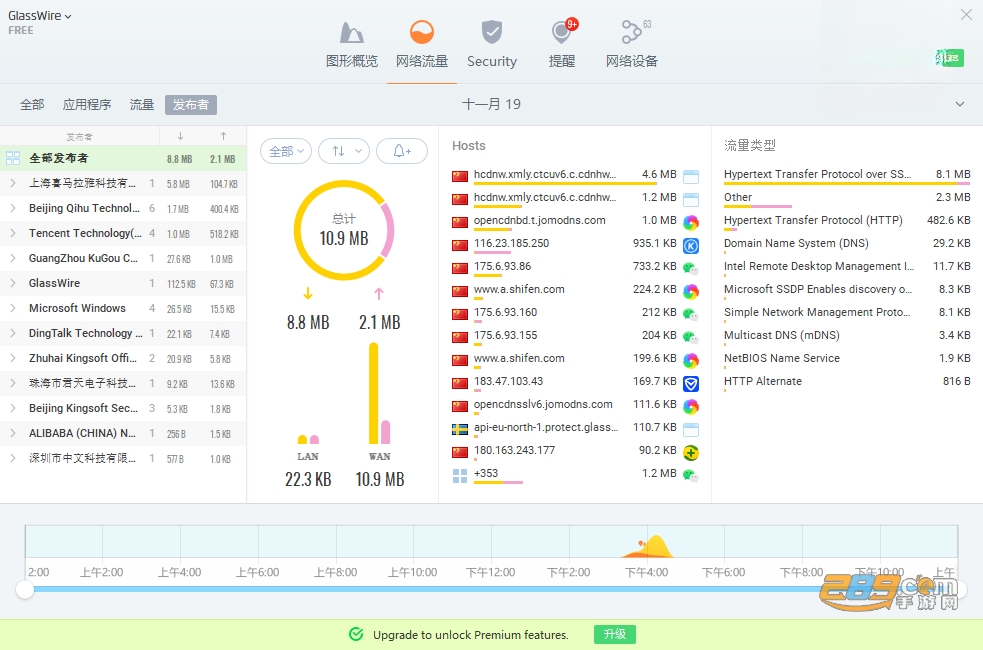Click the grid icon beside +353 hosts
983x650 pixels.
click(460, 476)
